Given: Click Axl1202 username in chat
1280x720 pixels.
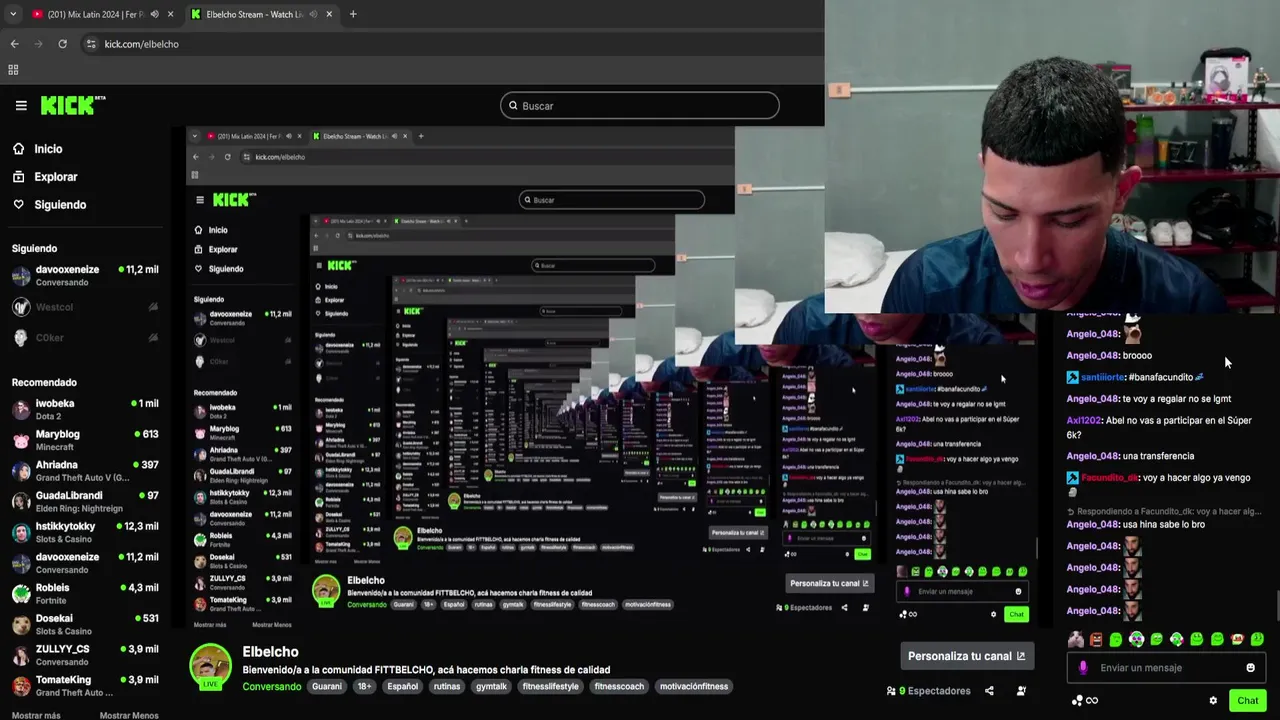Looking at the screenshot, I should pyautogui.click(x=1084, y=421).
